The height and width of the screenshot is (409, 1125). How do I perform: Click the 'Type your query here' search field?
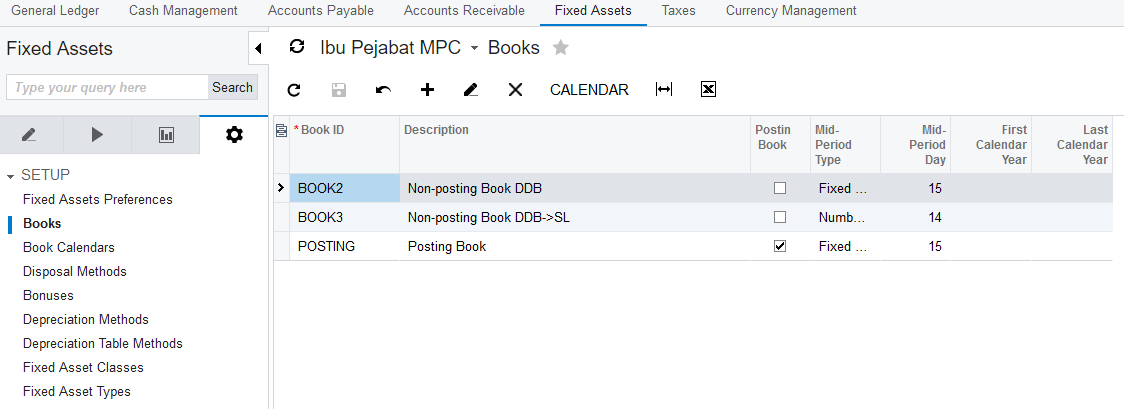[x=107, y=88]
